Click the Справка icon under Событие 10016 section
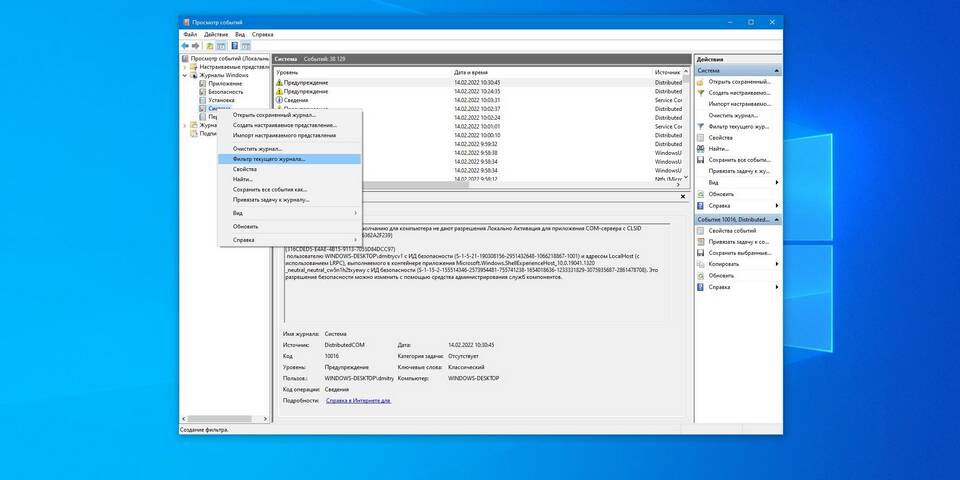Image resolution: width=960 pixels, height=480 pixels. (x=700, y=287)
